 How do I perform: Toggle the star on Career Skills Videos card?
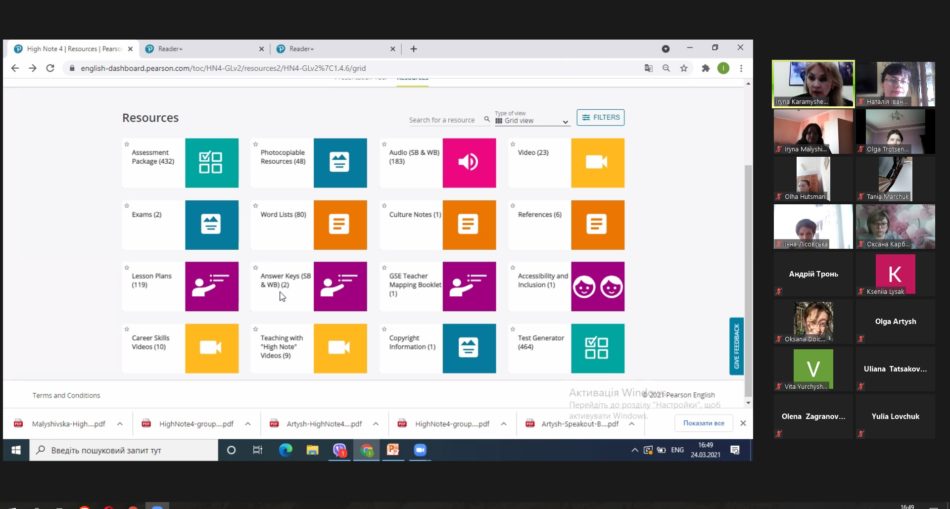pos(127,329)
